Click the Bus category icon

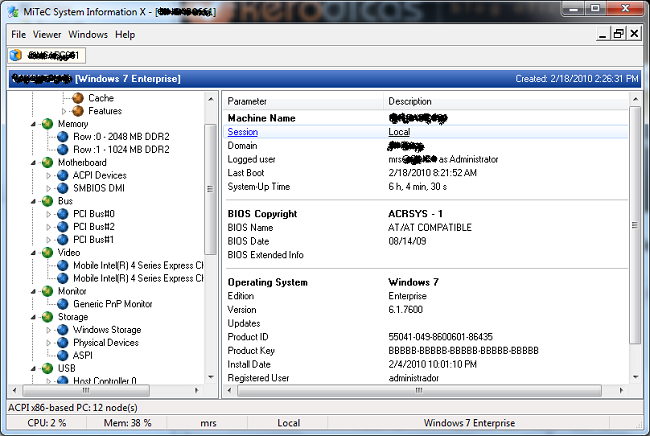(x=48, y=201)
